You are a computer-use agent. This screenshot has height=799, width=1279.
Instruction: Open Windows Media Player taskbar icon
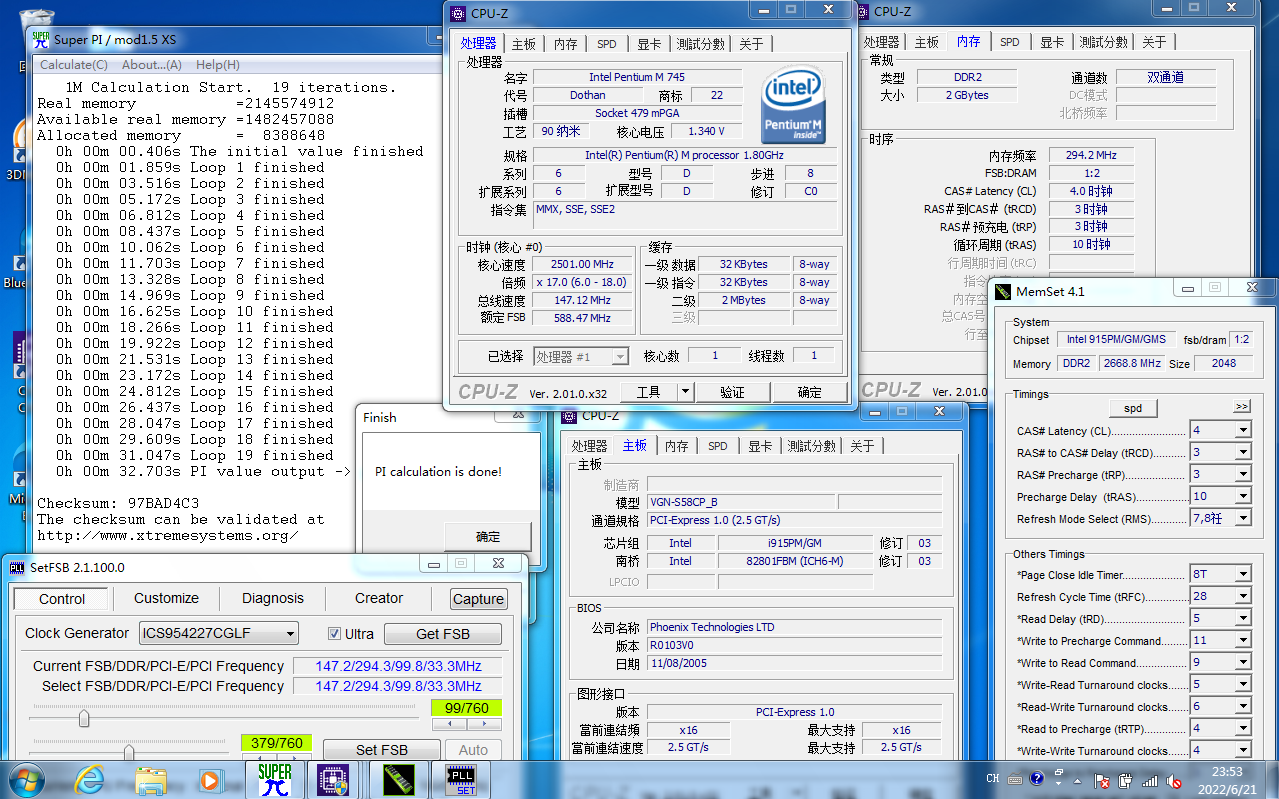pyautogui.click(x=209, y=780)
